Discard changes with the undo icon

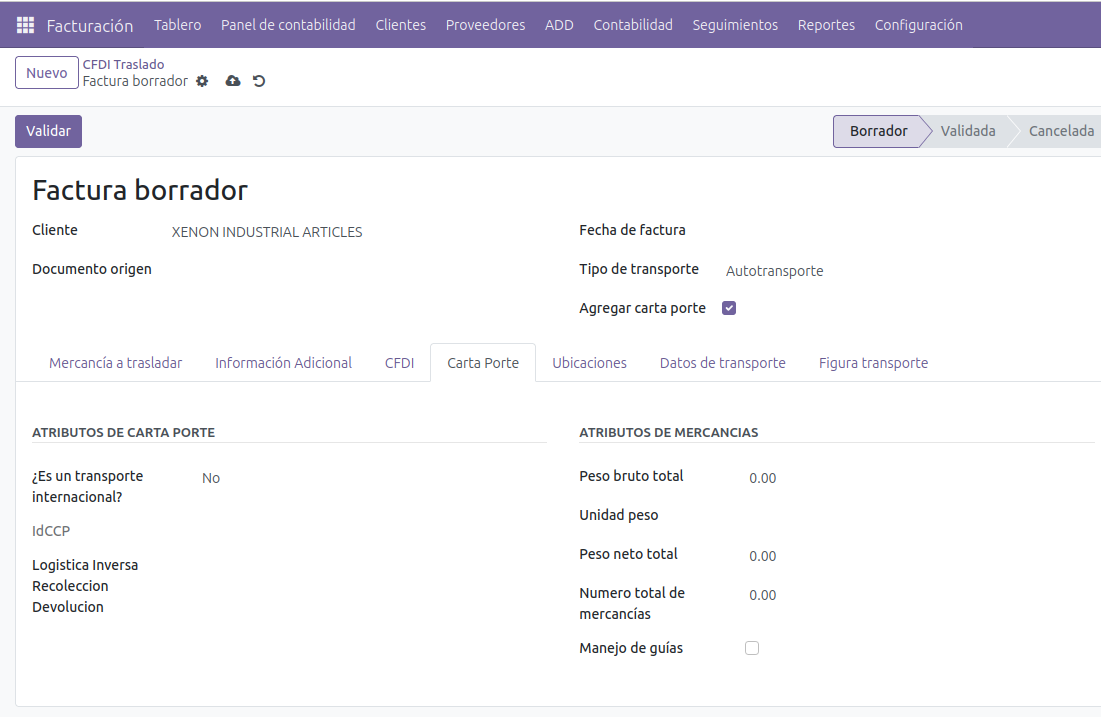coord(259,81)
